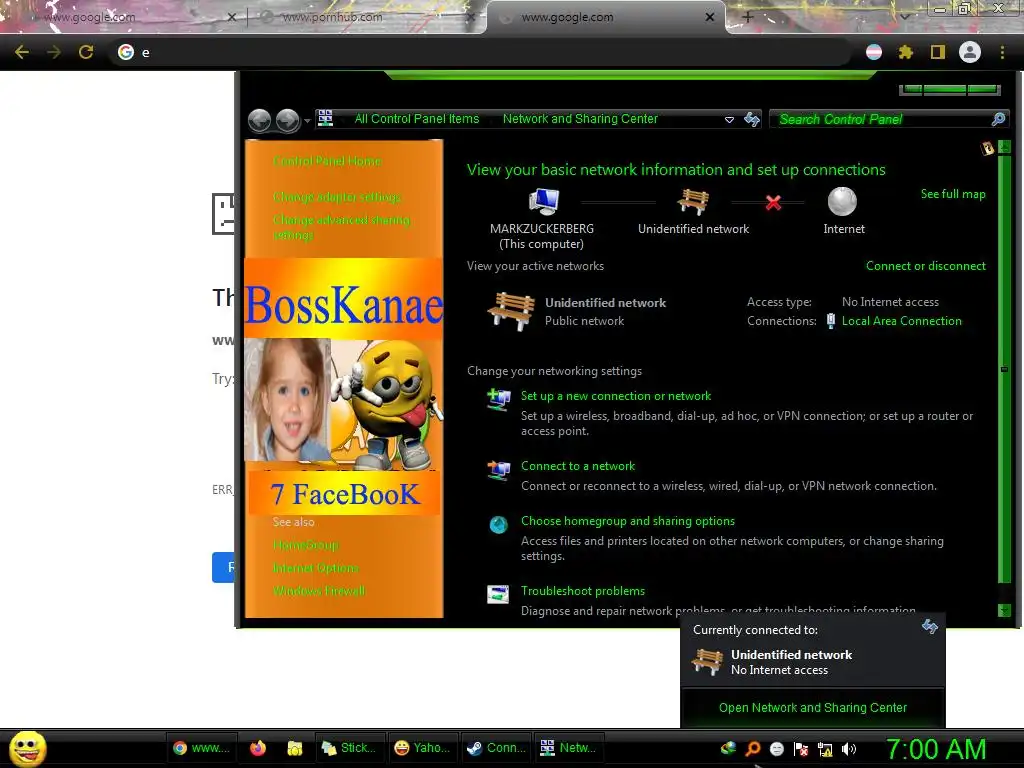Open Windows Firewall under See also
Image resolution: width=1024 pixels, height=768 pixels.
(x=319, y=591)
